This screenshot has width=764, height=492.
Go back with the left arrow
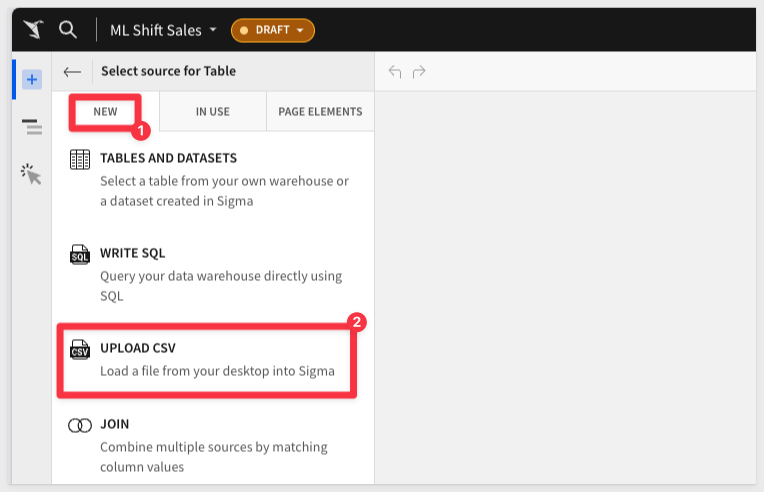pos(72,72)
